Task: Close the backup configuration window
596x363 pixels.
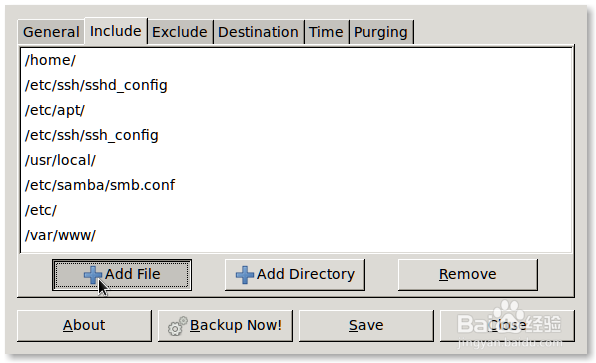Action: pyautogui.click(x=507, y=326)
